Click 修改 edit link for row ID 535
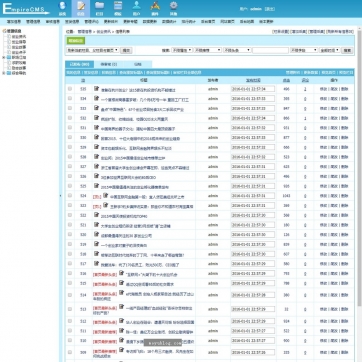The image size is (362, 362). tap(323, 89)
